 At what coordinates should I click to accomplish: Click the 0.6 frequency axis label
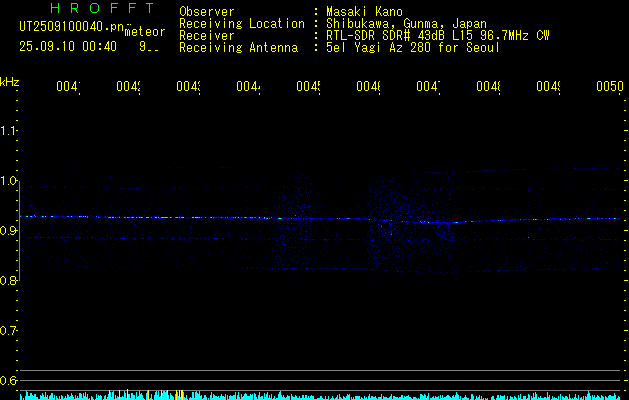(8, 380)
